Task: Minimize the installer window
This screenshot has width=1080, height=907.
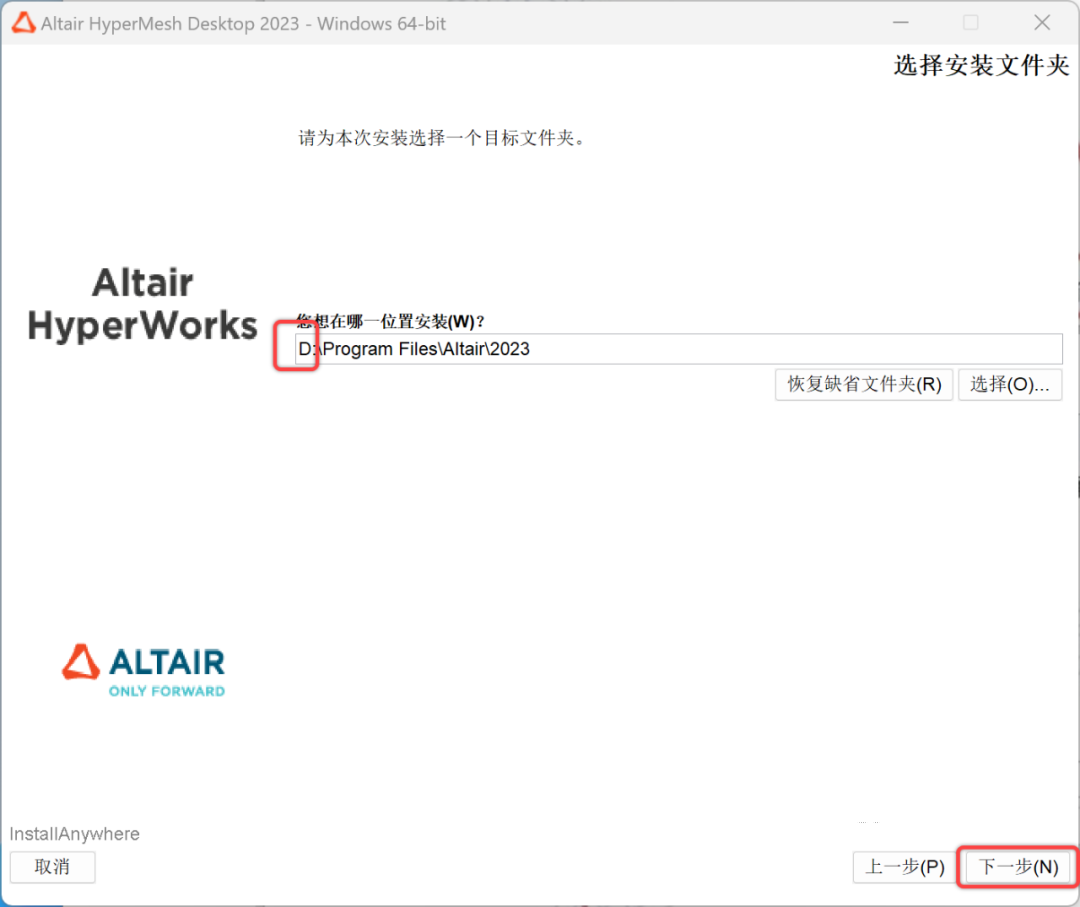Action: [x=901, y=23]
